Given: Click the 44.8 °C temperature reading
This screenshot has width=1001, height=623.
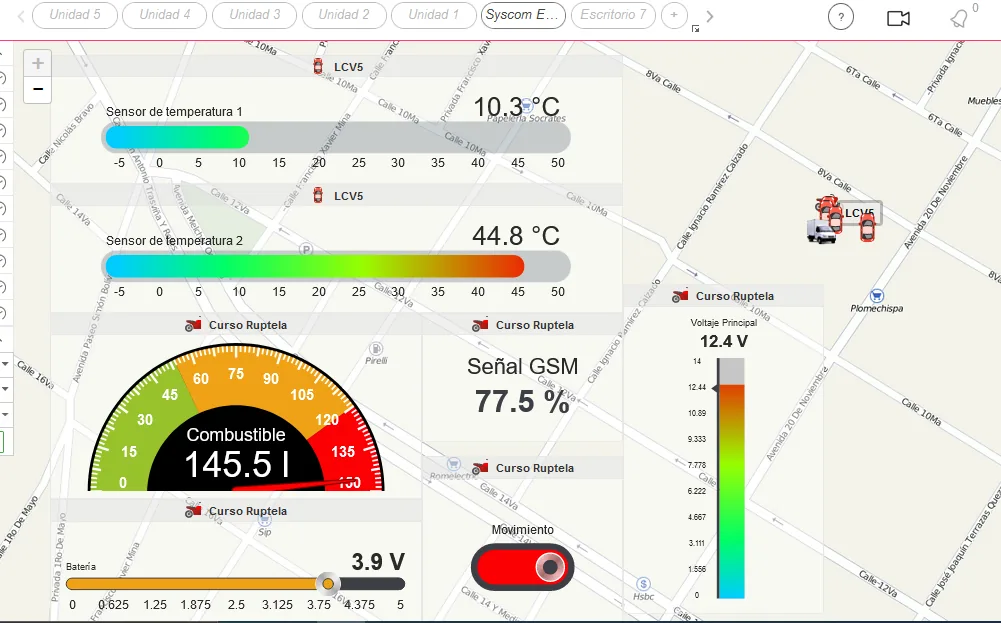Looking at the screenshot, I should pos(516,236).
